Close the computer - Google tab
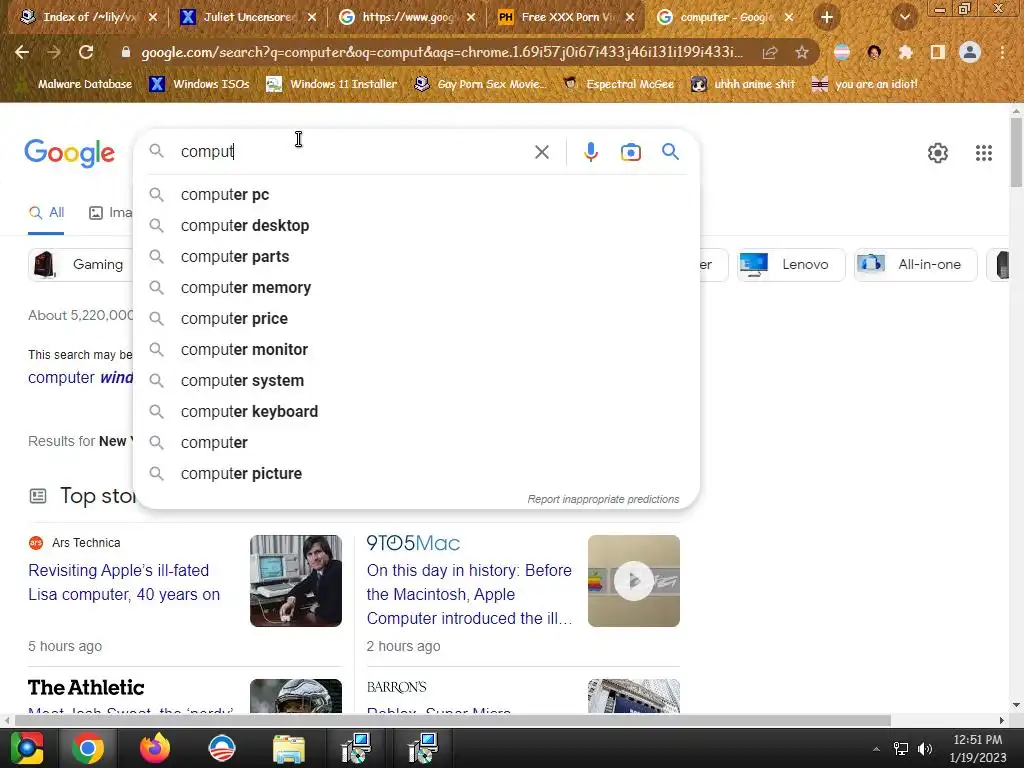 tap(789, 18)
